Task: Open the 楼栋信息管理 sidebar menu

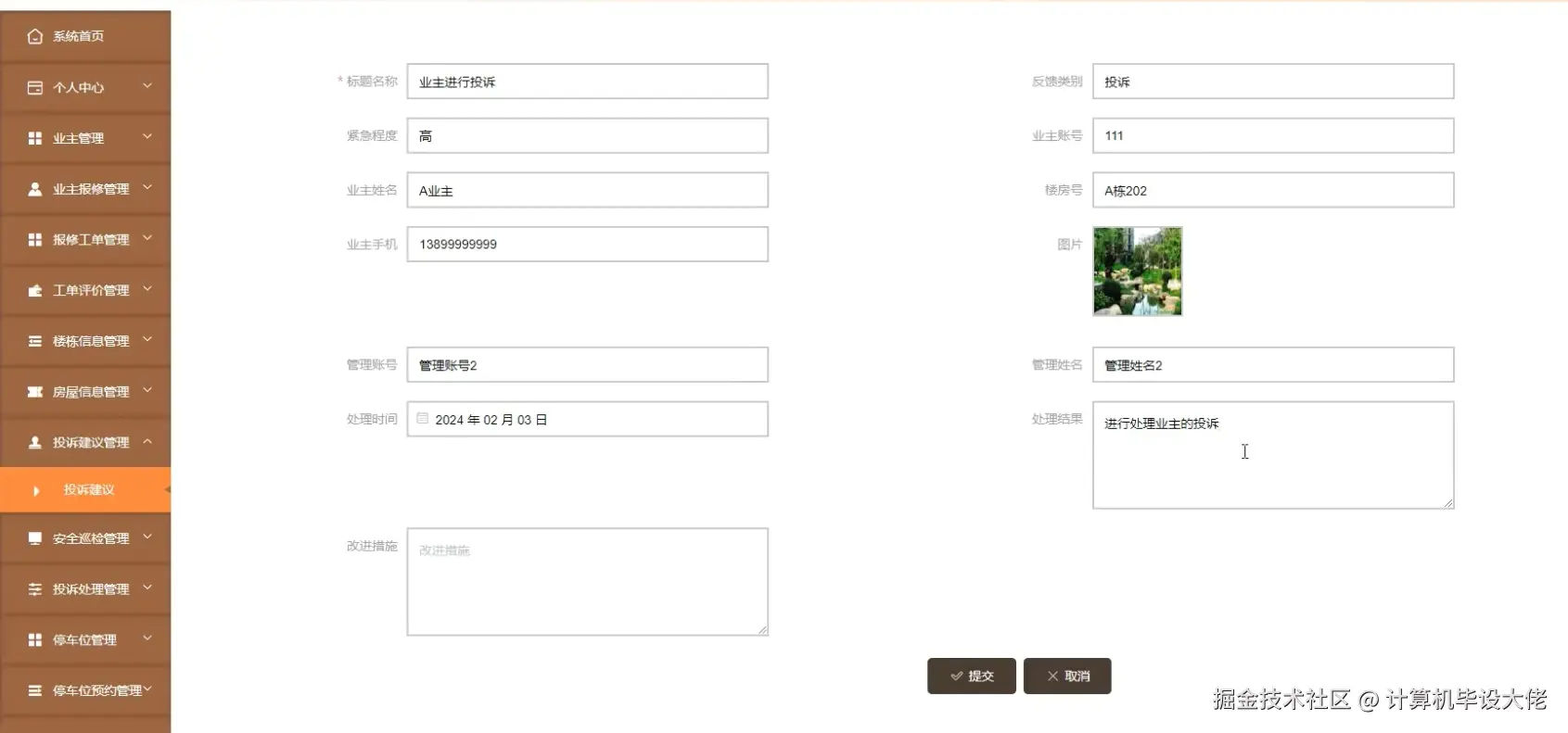Action: point(85,341)
